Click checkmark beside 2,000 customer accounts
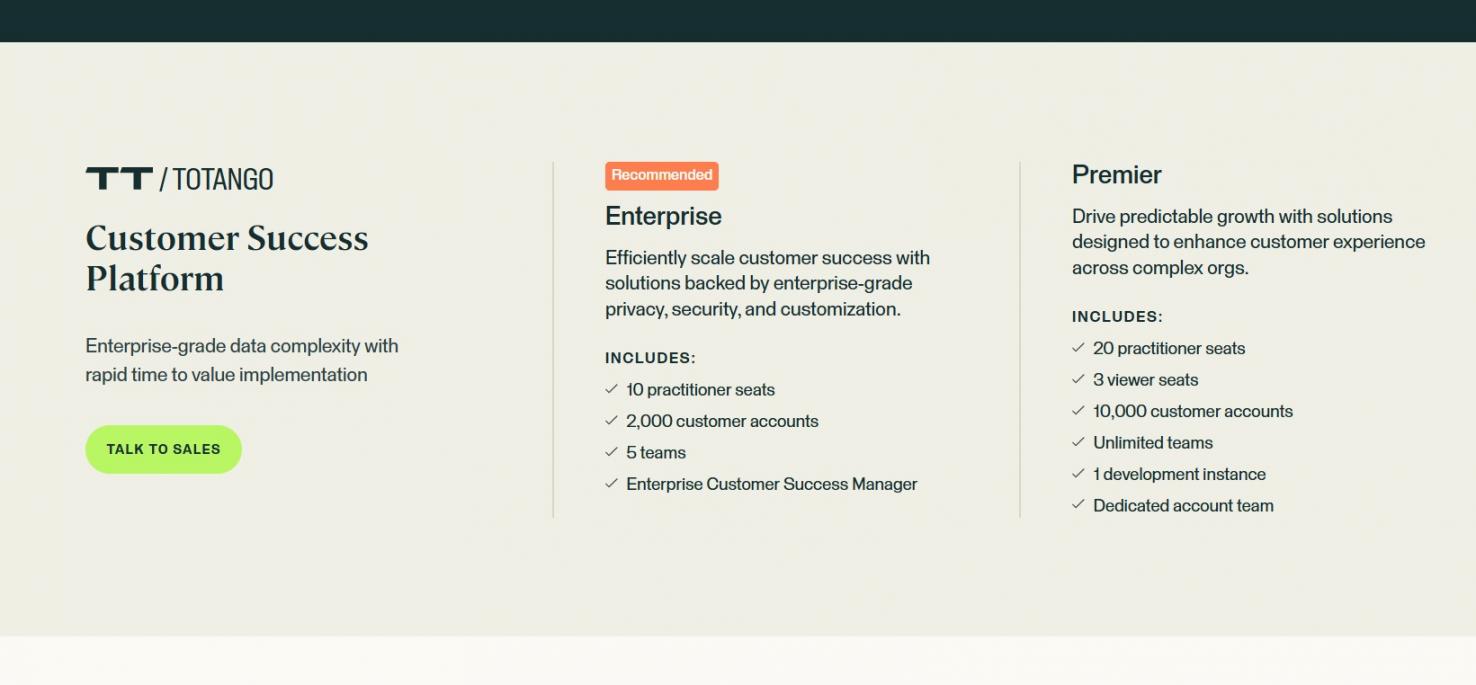This screenshot has height=685, width=1476. [x=611, y=421]
